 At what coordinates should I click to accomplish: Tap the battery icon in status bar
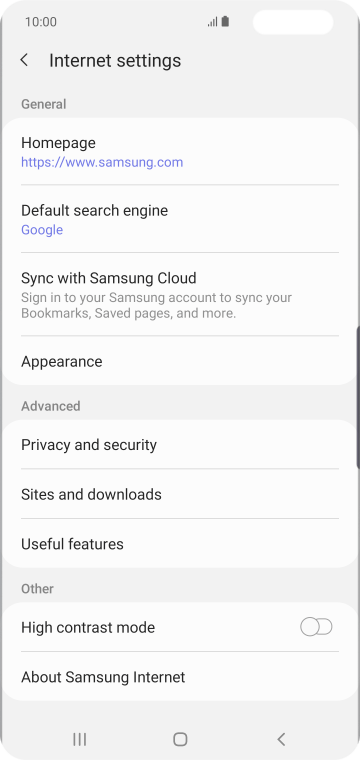click(225, 22)
